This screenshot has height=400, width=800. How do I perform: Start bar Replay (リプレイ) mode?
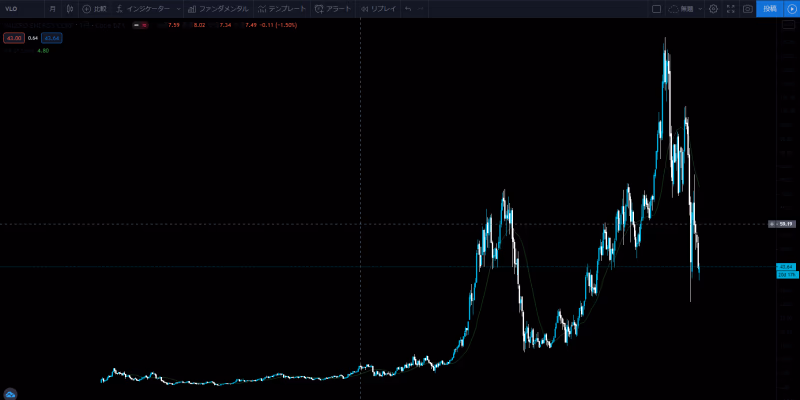pos(378,8)
